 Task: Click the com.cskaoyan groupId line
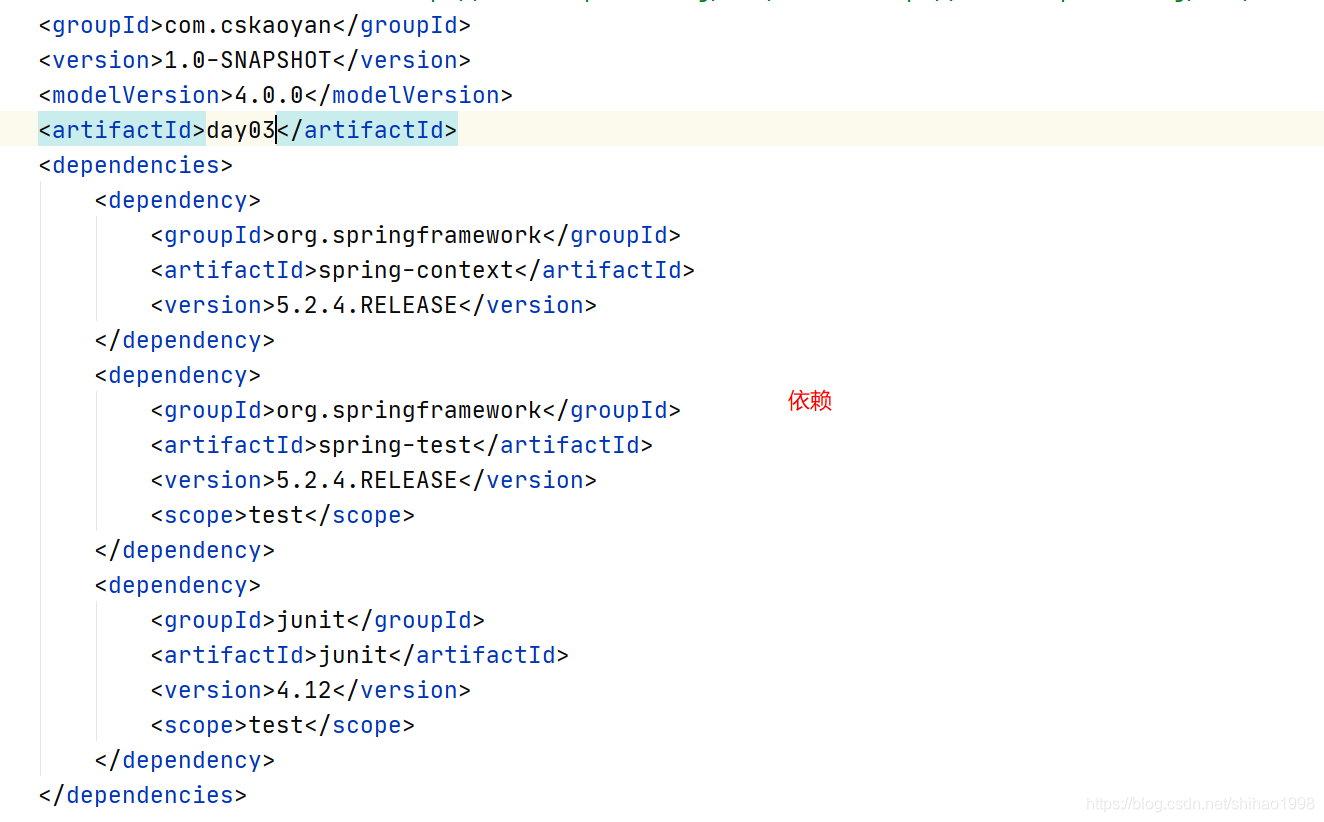click(x=254, y=25)
